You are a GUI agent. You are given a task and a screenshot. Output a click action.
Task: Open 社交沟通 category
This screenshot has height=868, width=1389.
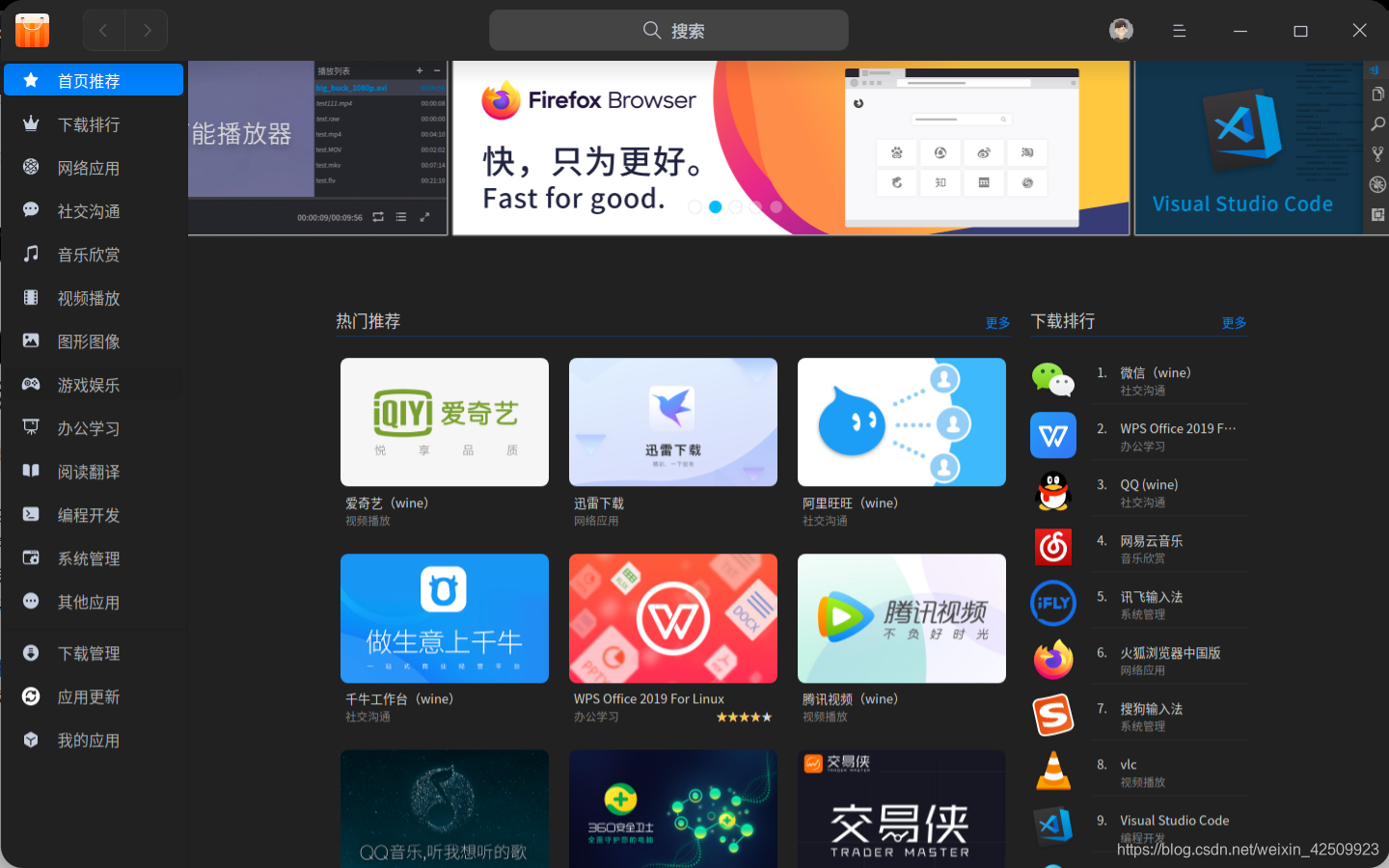(94, 211)
